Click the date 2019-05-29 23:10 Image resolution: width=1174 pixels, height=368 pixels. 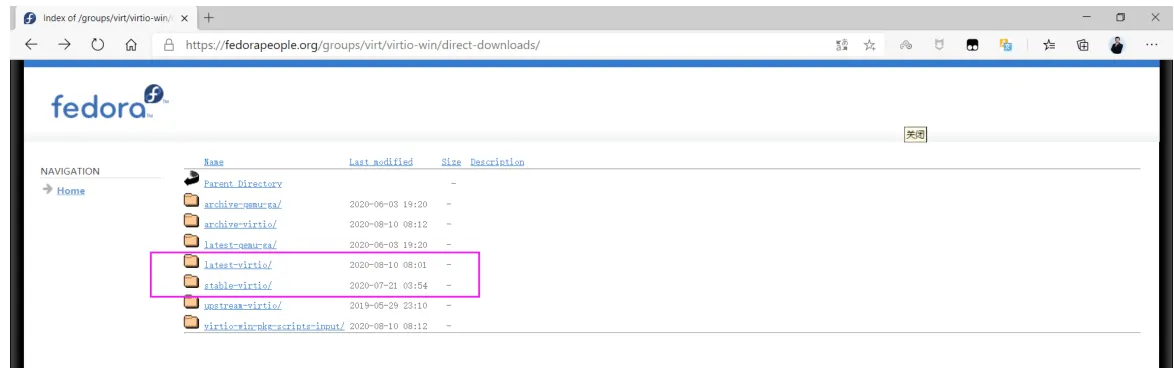pyautogui.click(x=389, y=306)
